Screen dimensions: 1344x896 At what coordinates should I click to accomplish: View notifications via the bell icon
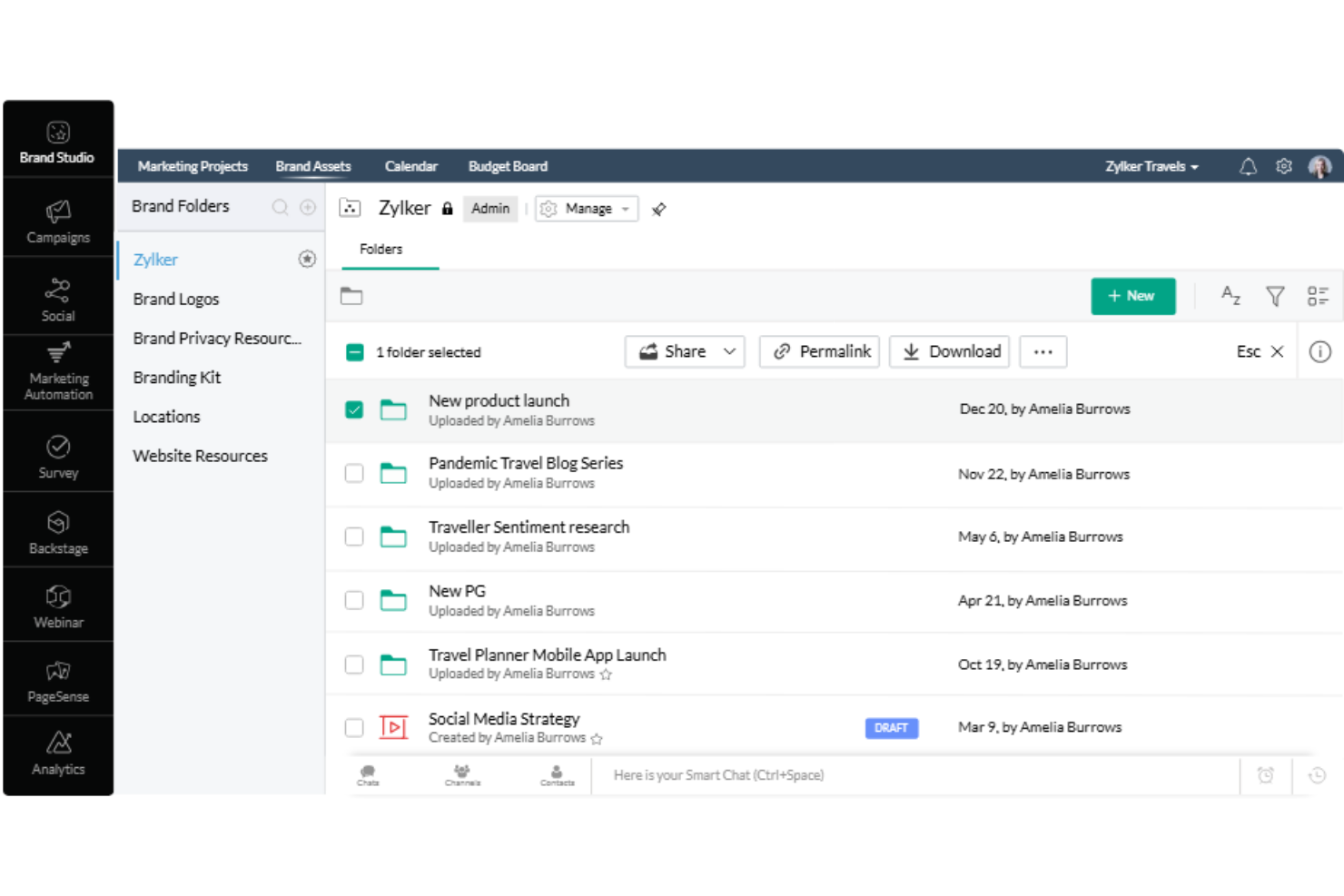tap(1248, 166)
